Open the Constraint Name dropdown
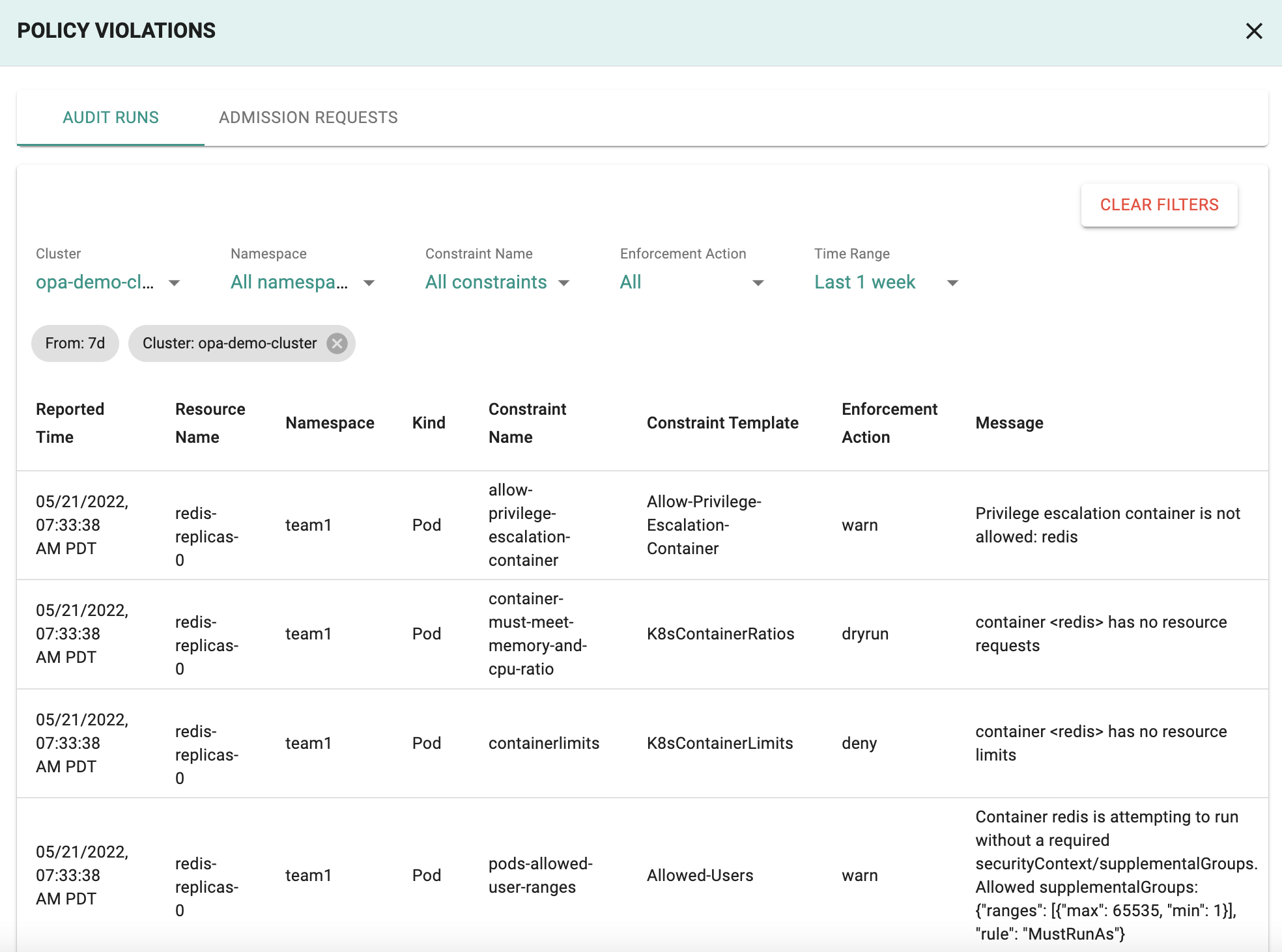Viewport: 1282px width, 952px height. tap(563, 283)
